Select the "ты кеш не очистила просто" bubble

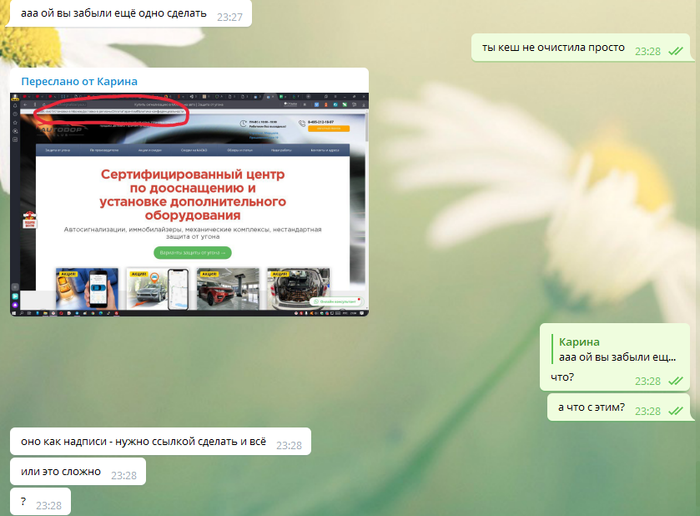click(x=552, y=48)
